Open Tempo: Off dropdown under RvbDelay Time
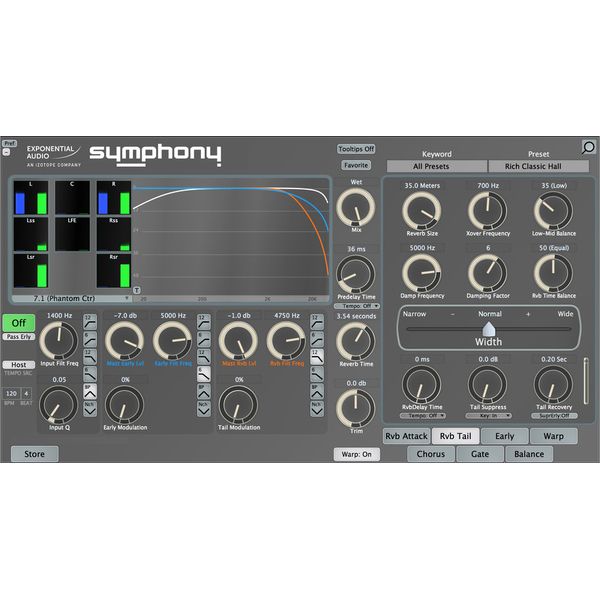Viewport: 600px width, 600px height. click(423, 416)
